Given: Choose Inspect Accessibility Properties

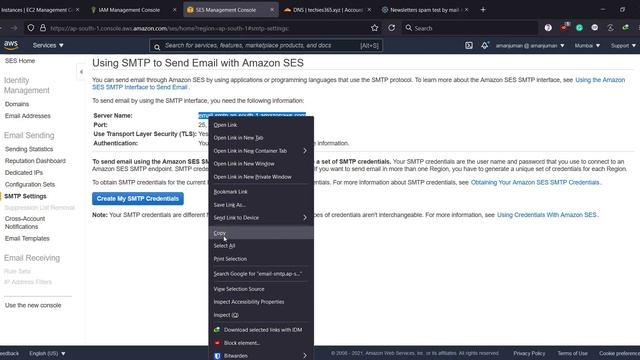Looking at the screenshot, I should tap(261, 302).
